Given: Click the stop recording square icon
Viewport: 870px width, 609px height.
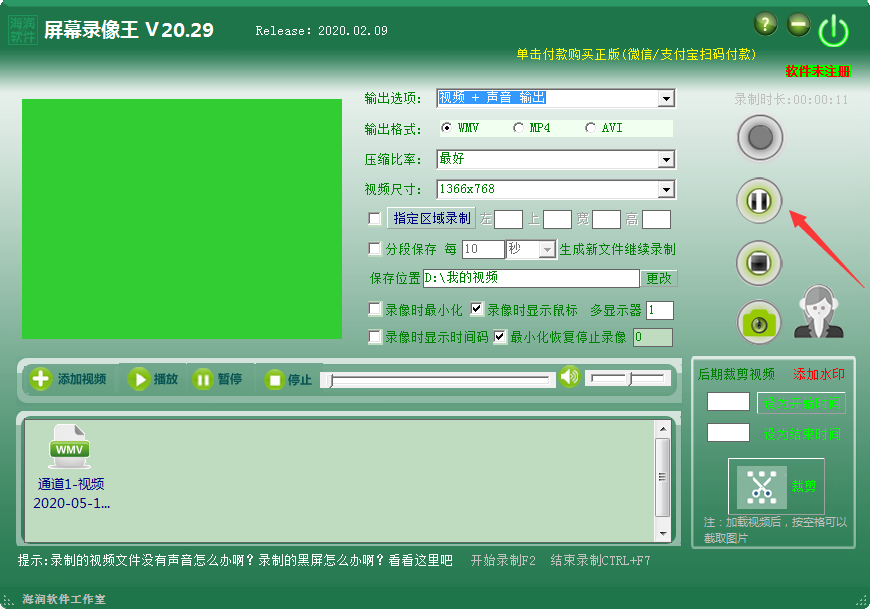Looking at the screenshot, I should point(758,262).
